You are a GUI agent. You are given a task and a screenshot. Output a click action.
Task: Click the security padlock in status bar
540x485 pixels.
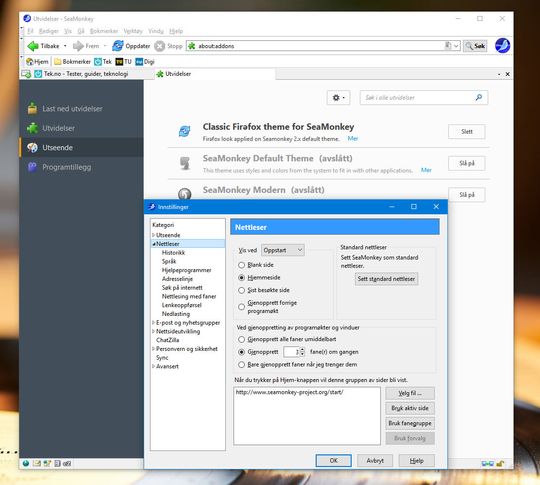pyautogui.click(x=500, y=464)
